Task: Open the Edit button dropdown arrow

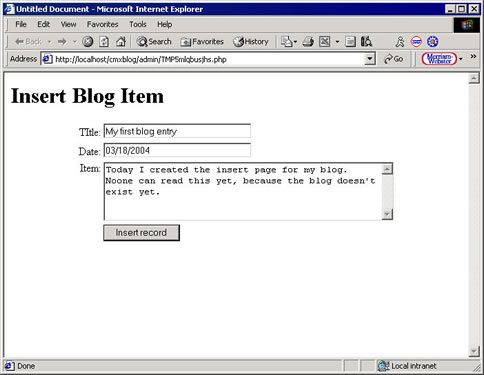Action: tap(337, 42)
